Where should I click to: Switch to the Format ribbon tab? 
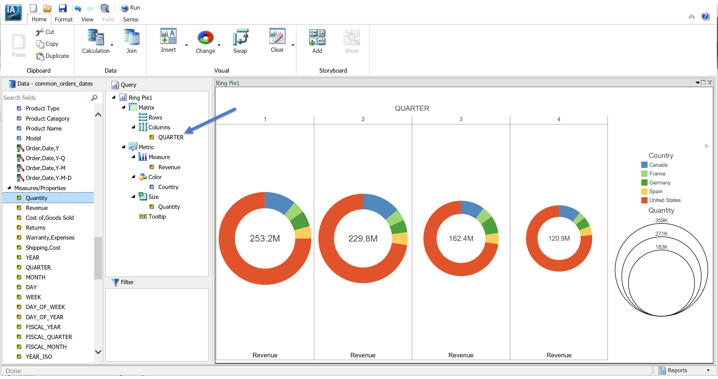[x=64, y=19]
